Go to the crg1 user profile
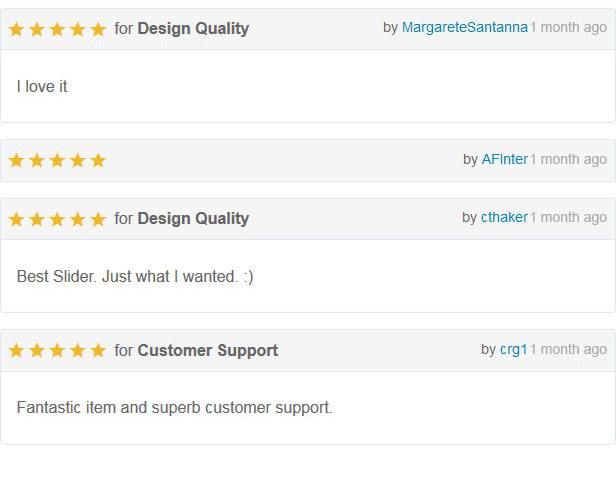Image resolution: width=616 pixels, height=489 pixels. [513, 349]
